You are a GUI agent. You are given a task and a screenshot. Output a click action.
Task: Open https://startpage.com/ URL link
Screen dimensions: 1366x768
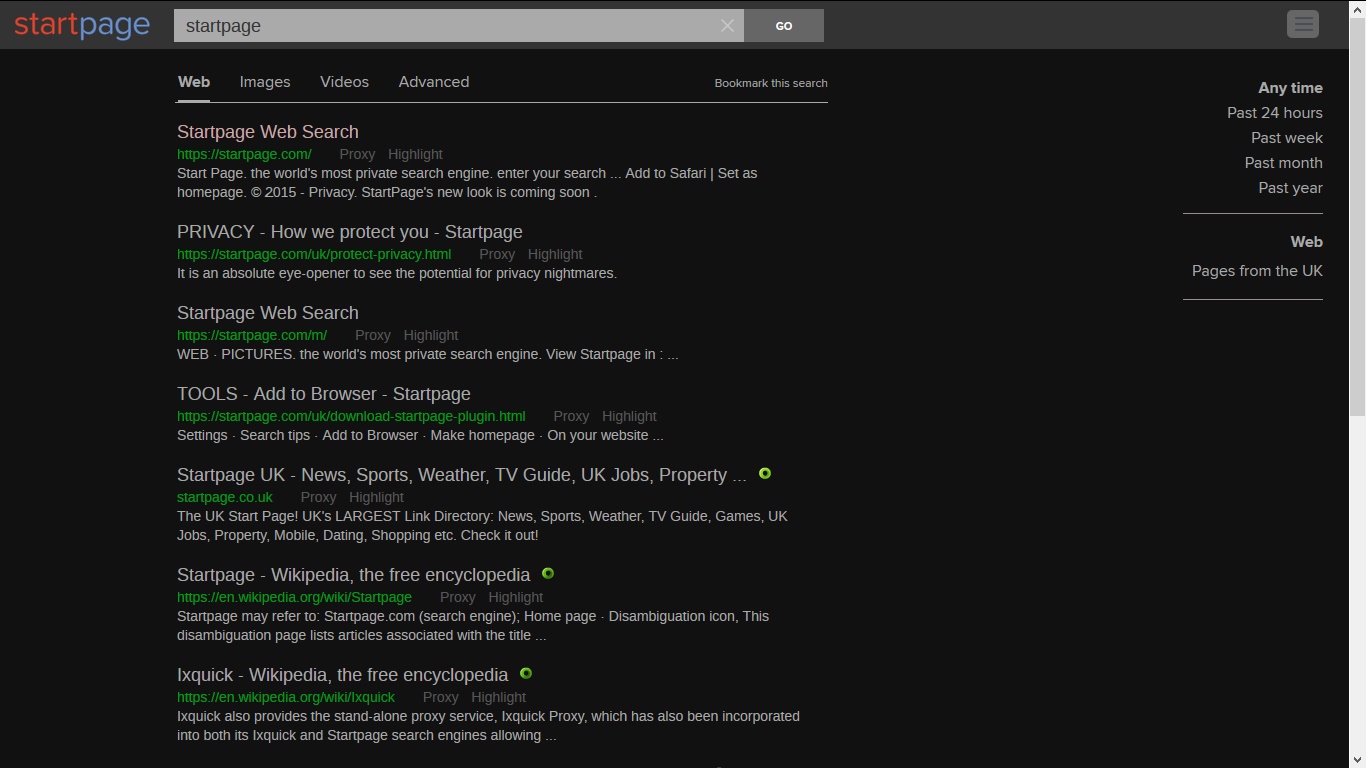[244, 154]
